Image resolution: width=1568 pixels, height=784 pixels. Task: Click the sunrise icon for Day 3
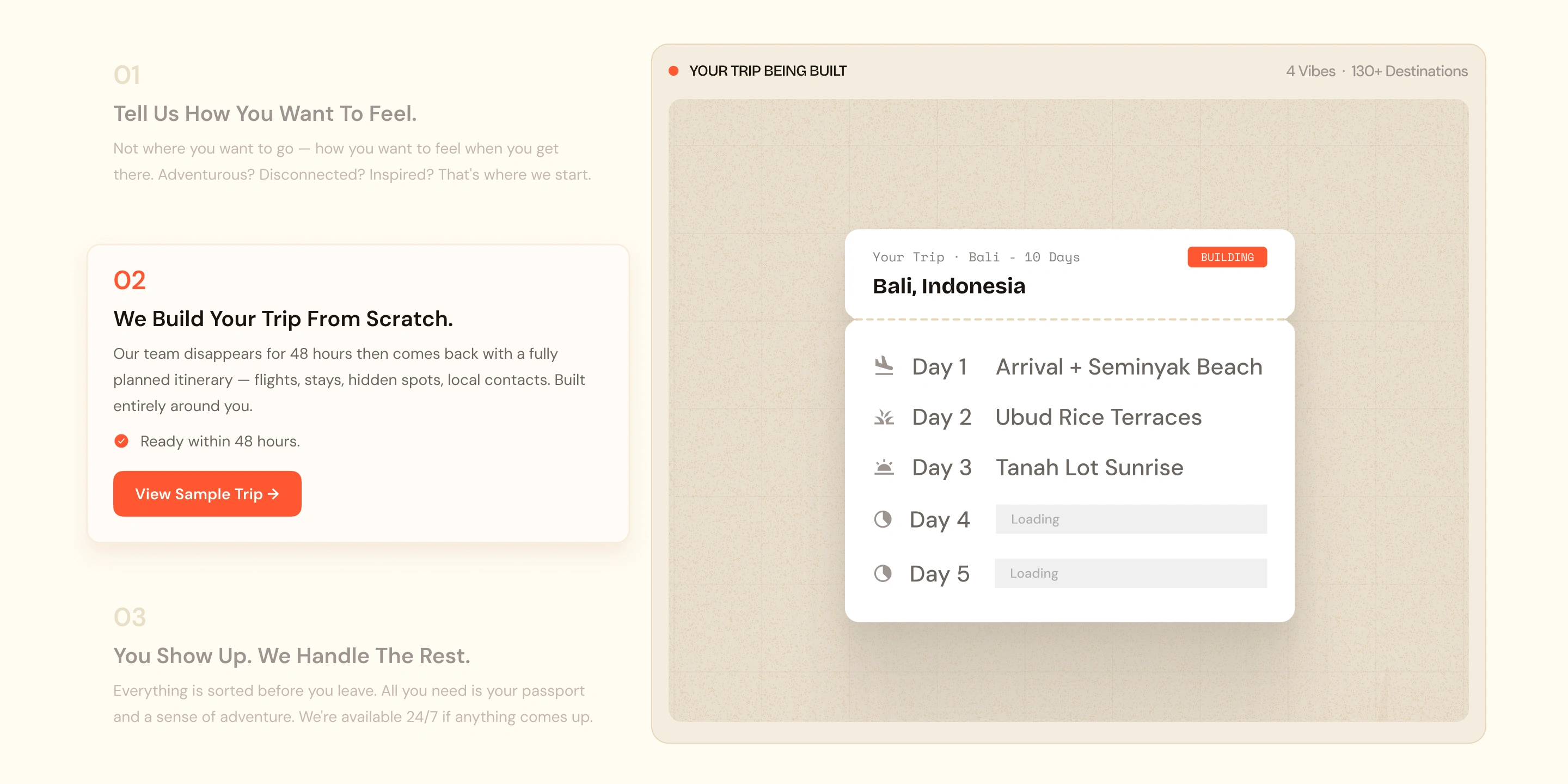[x=884, y=468]
